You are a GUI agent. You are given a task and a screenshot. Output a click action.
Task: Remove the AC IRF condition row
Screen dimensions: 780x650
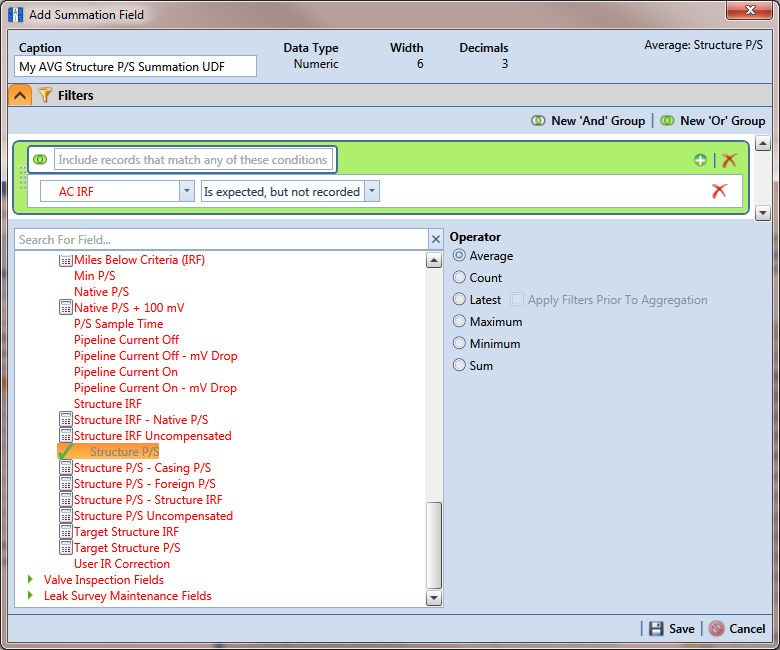(x=719, y=191)
